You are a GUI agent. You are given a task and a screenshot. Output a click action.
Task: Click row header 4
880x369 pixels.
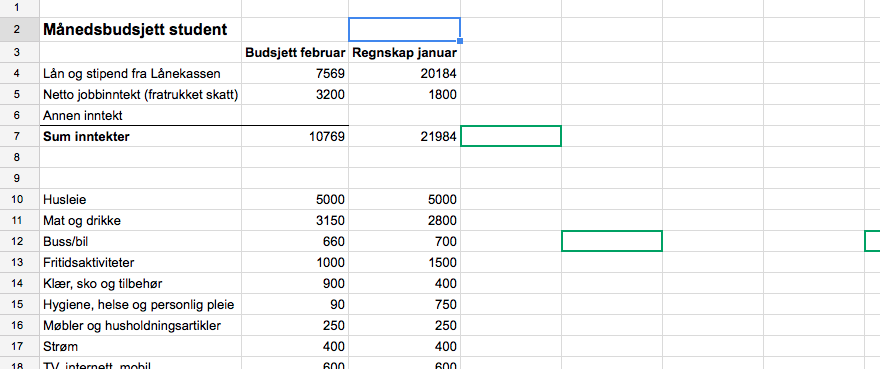click(20, 73)
